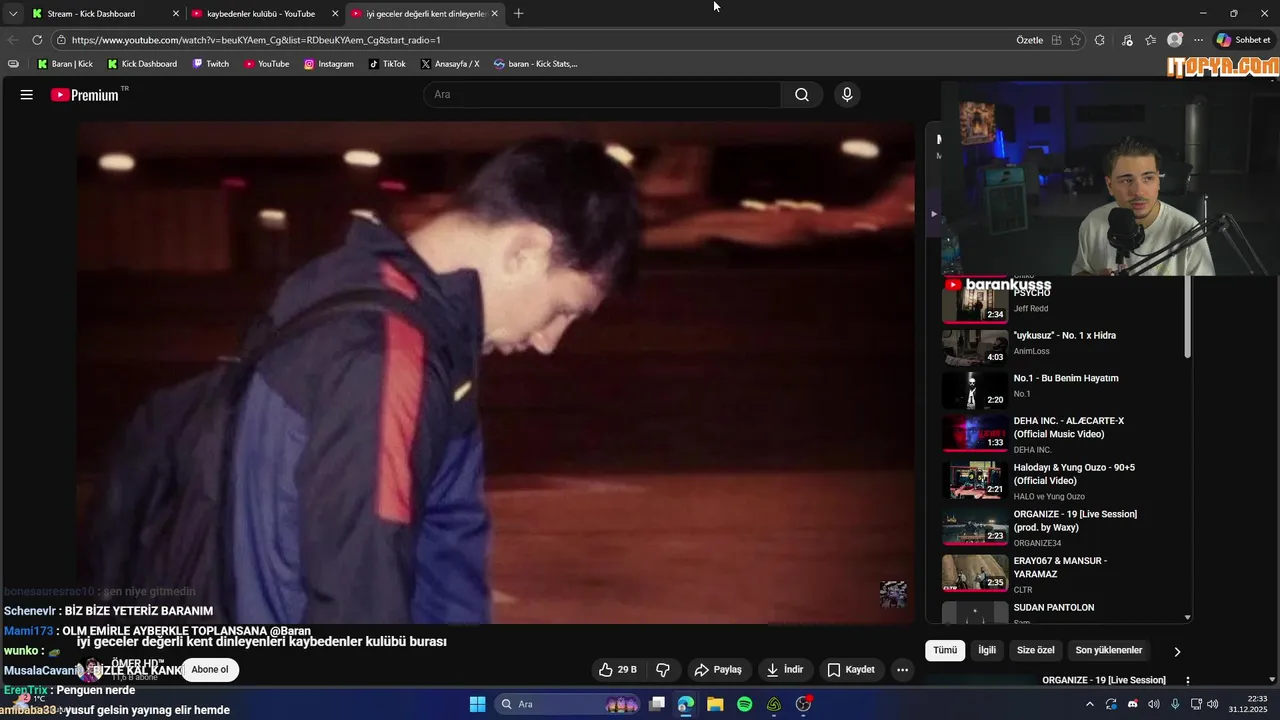Add page to favorites star icon
This screenshot has width=1280, height=720.
click(x=1075, y=40)
